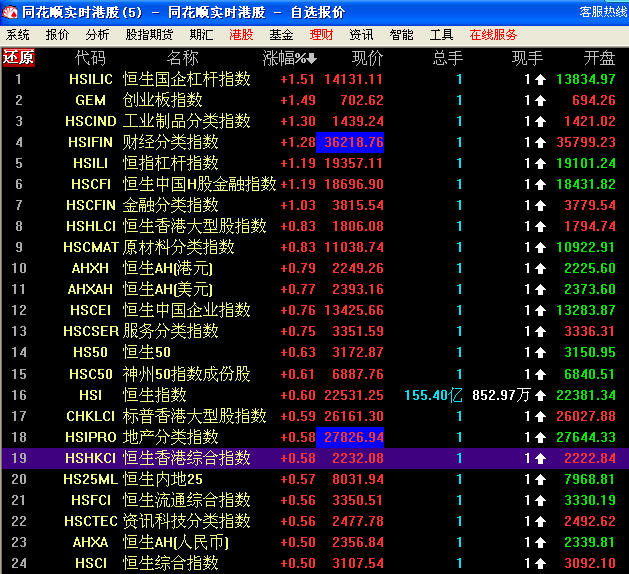Click the up arrow in HSCI row
629x574 pixels.
[x=540, y=563]
